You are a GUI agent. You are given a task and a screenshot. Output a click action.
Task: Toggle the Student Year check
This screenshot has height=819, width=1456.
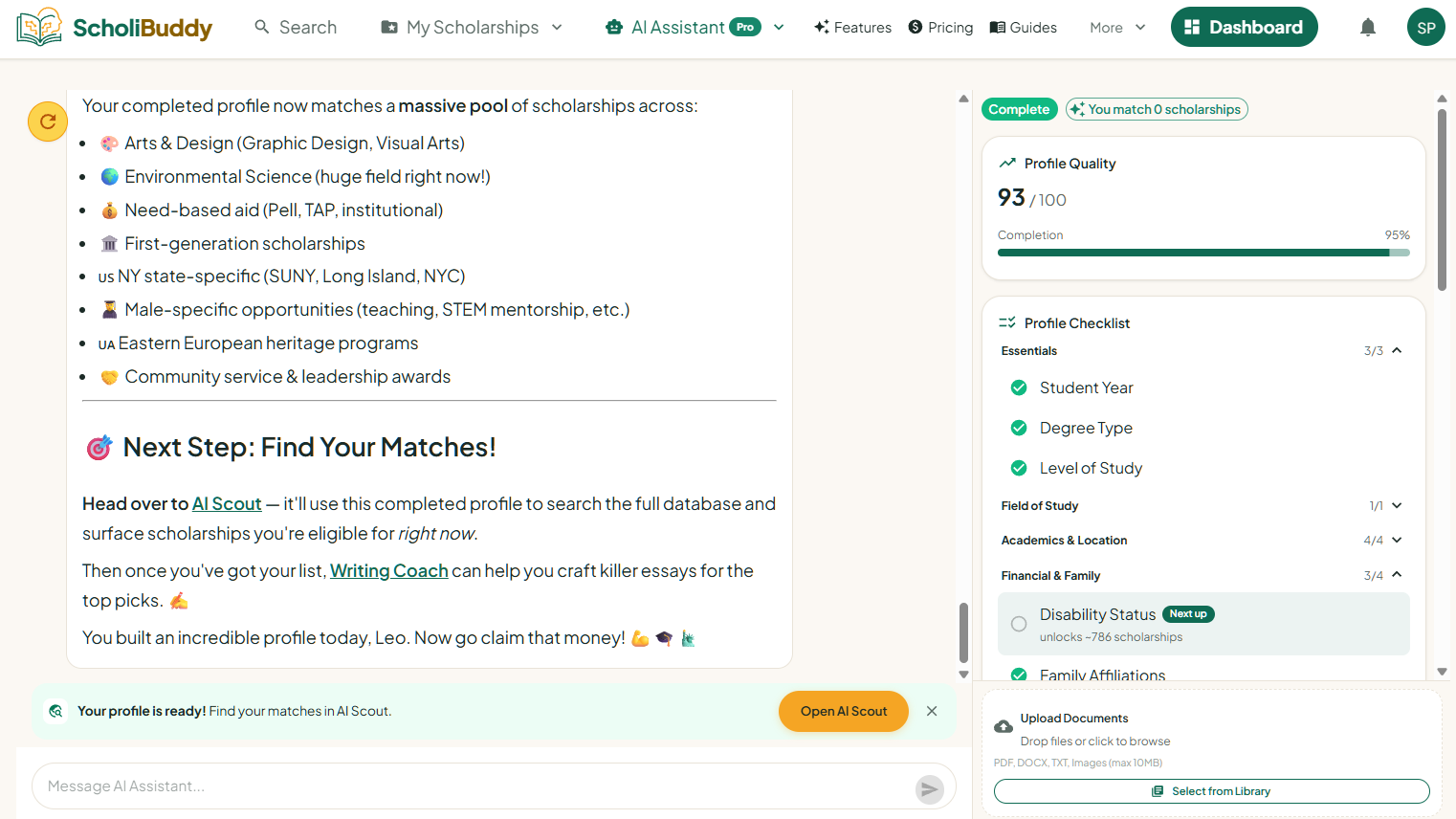click(1019, 387)
